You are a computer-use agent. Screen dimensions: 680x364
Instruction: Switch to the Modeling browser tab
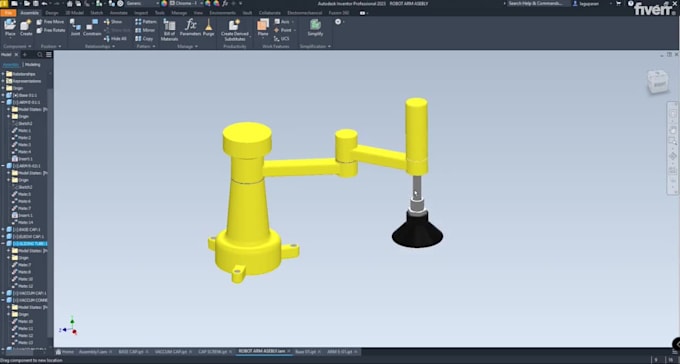(33, 65)
